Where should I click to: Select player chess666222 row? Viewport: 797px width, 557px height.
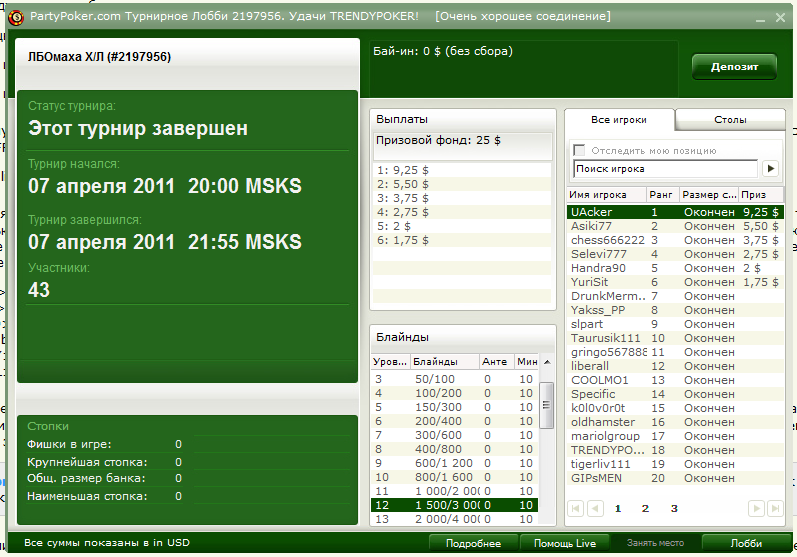(675, 240)
